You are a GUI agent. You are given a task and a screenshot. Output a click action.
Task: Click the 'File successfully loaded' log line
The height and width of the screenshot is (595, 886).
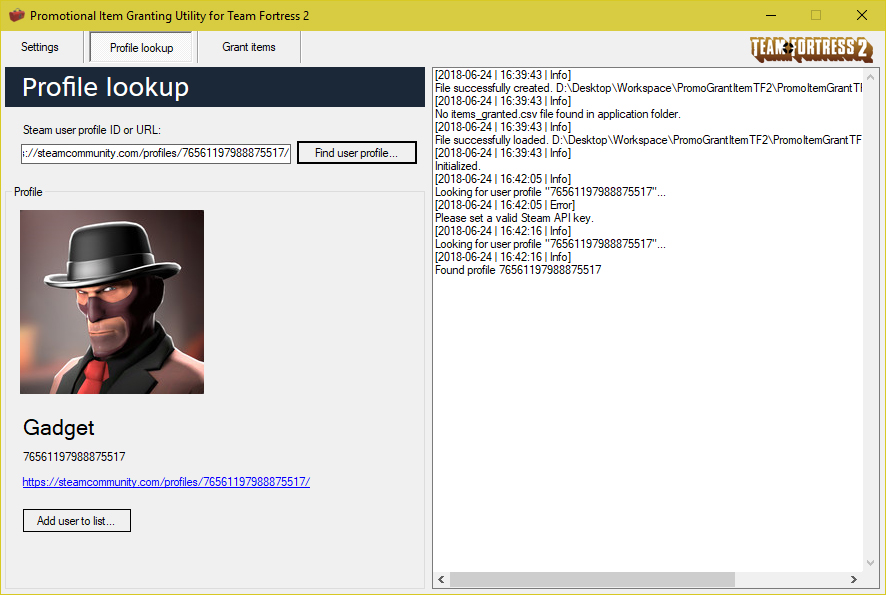[x=648, y=140]
